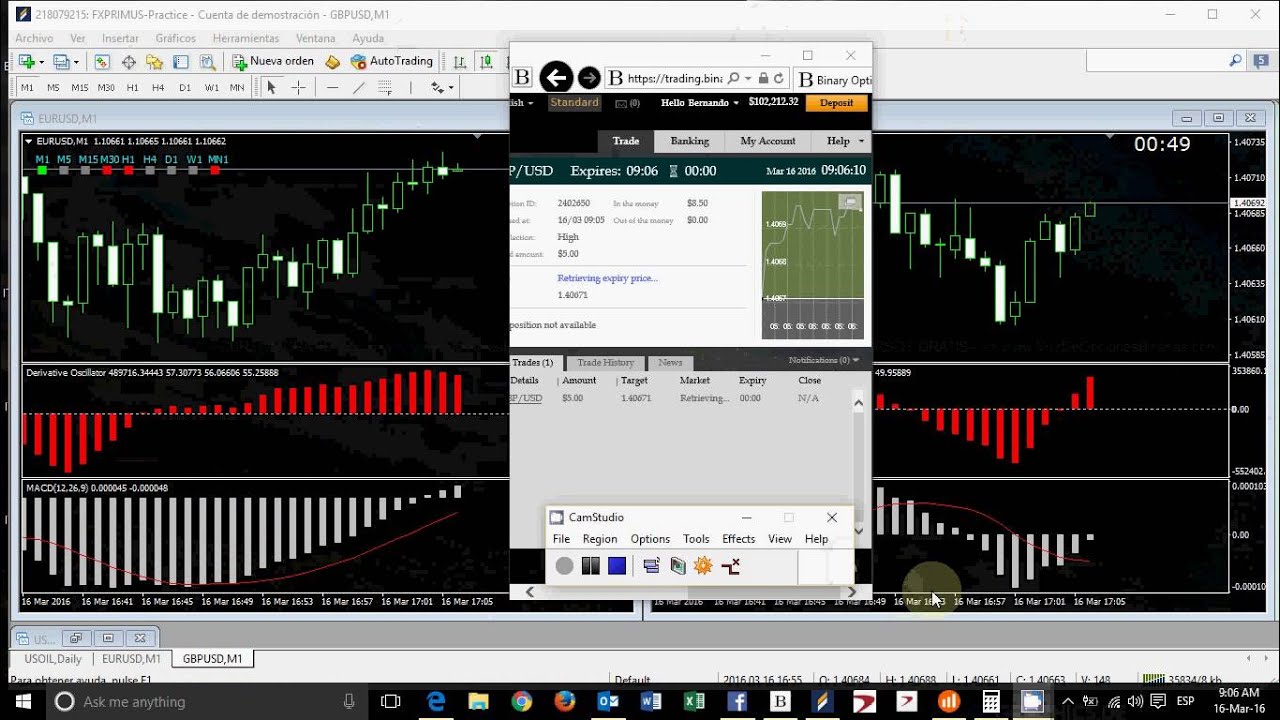The image size is (1280, 720).
Task: Open the My Account tab
Action: [768, 141]
